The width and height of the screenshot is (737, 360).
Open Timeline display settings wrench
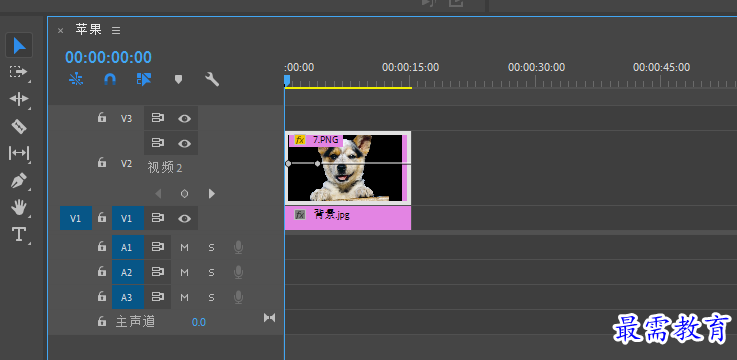(212, 79)
